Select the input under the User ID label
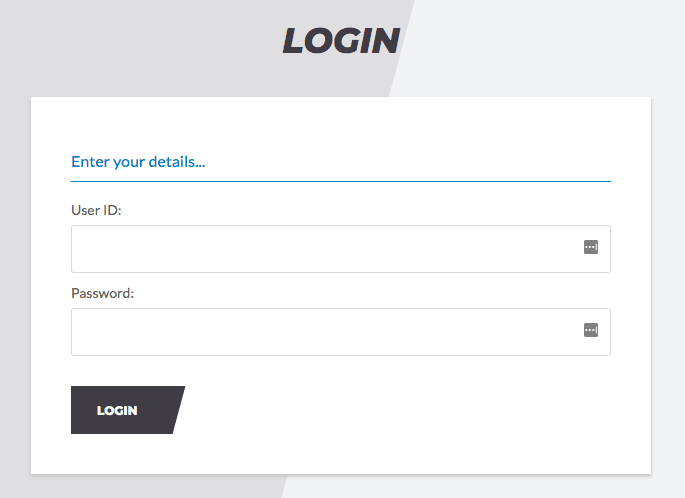Image resolution: width=685 pixels, height=498 pixels. pos(341,249)
